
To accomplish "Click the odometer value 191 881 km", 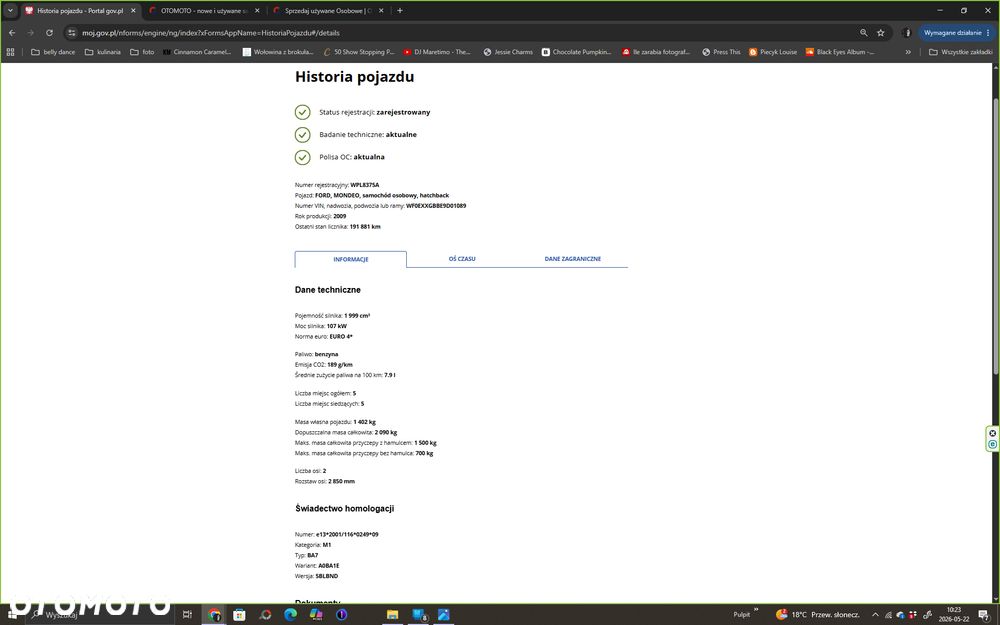I will (365, 226).
